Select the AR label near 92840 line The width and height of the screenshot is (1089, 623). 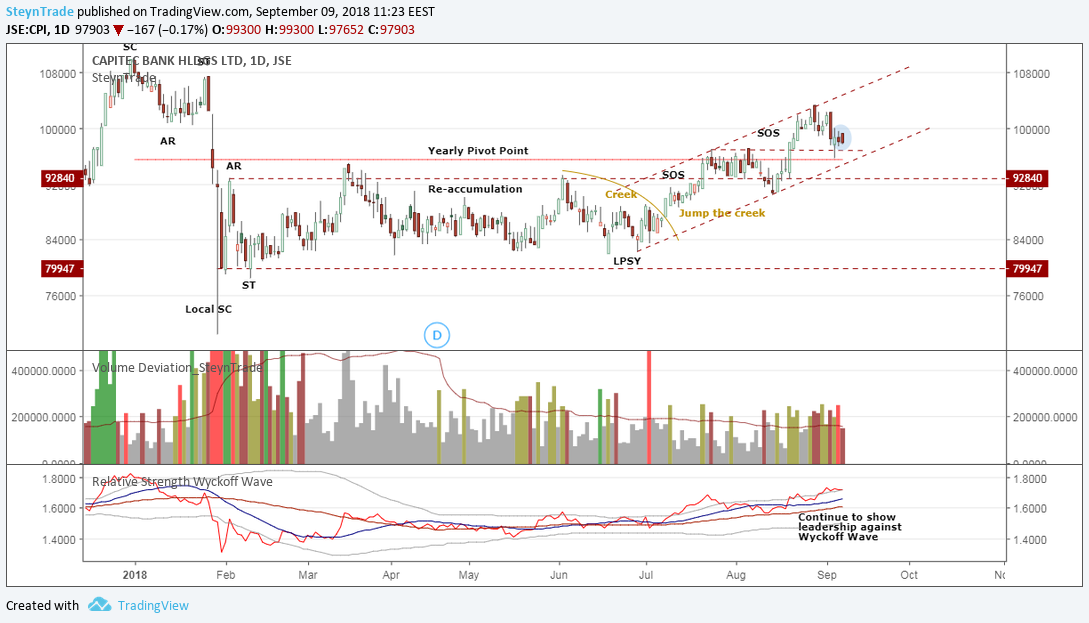click(x=233, y=166)
